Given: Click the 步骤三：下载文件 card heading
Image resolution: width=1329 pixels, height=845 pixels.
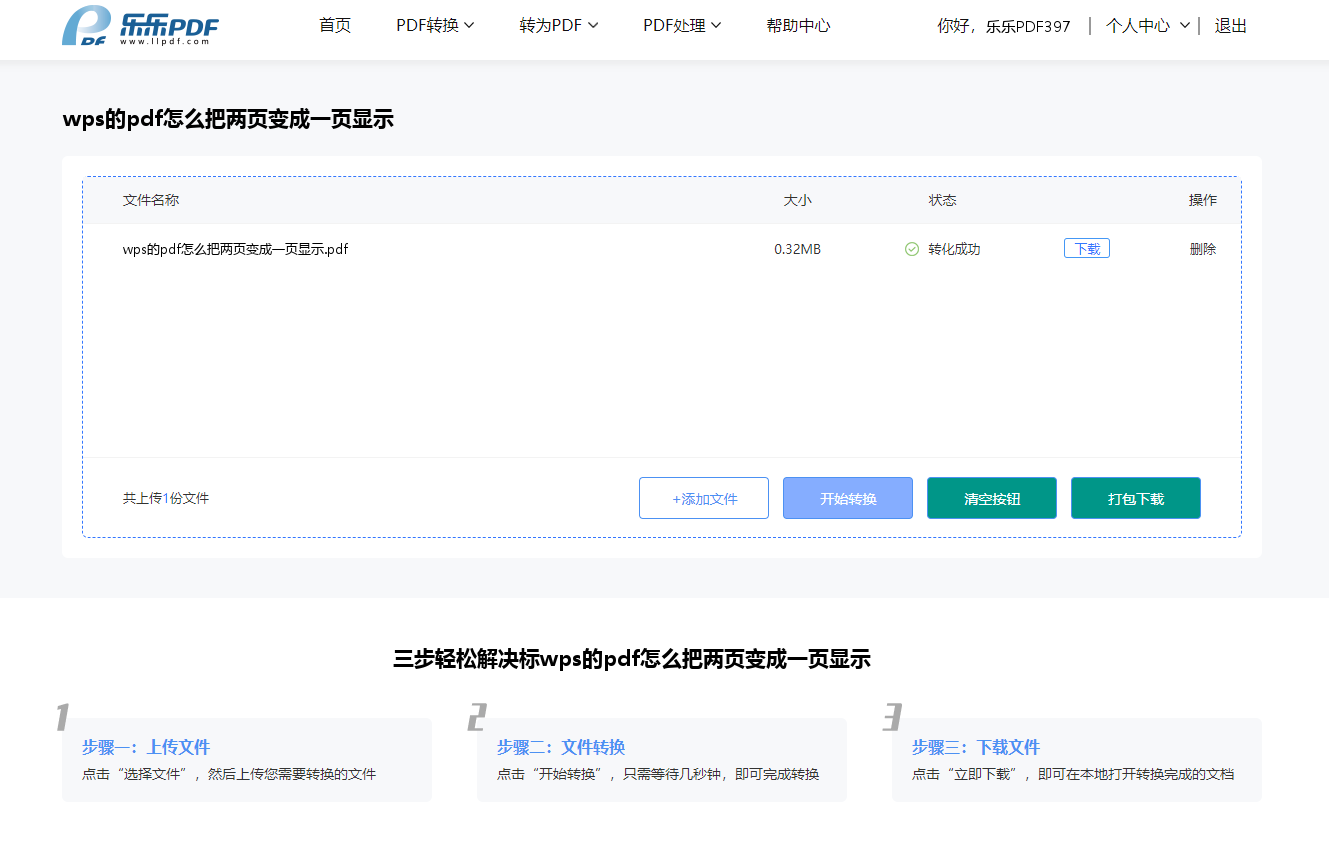Looking at the screenshot, I should pos(976,747).
